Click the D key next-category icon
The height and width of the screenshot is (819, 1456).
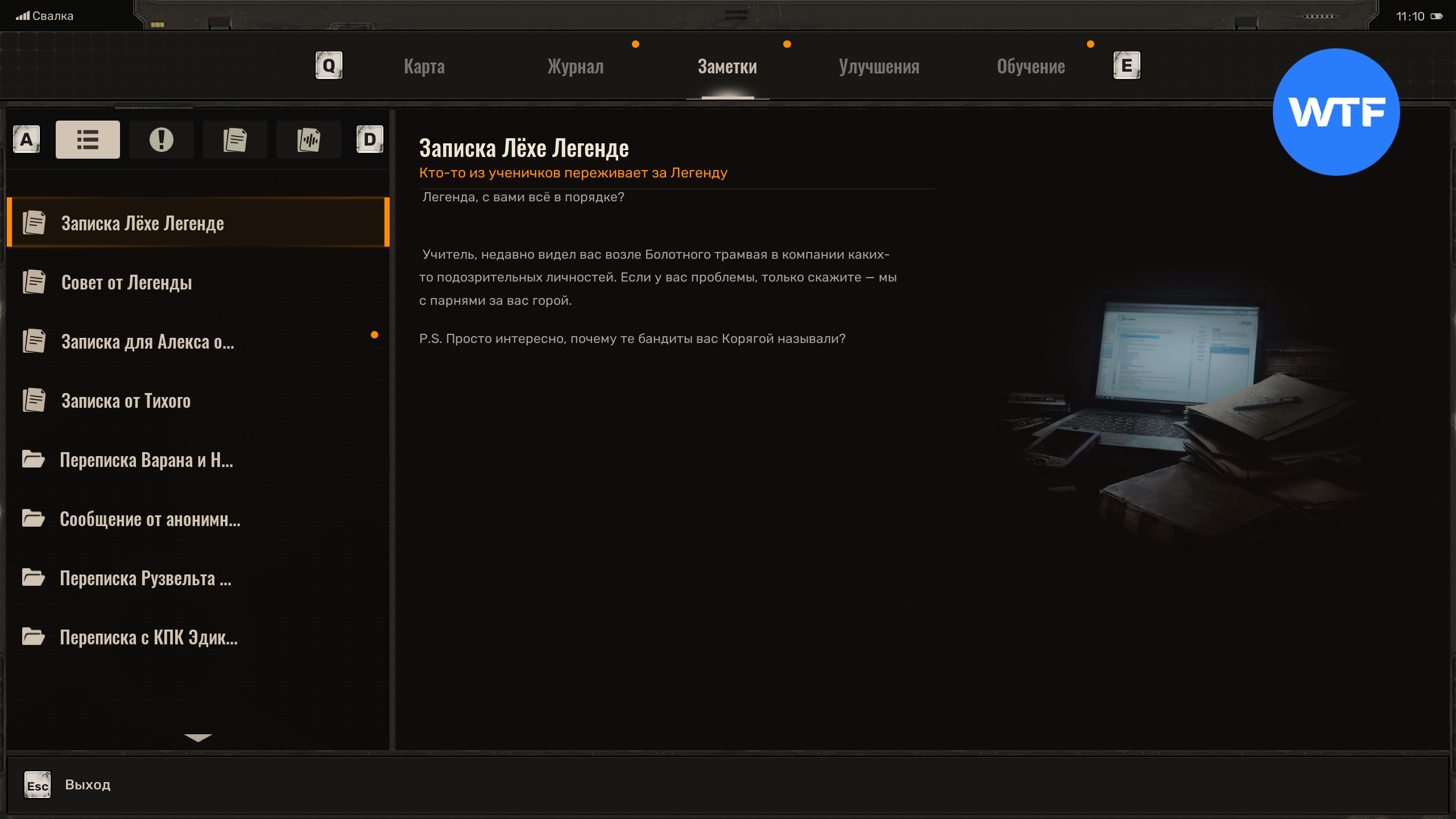[370, 139]
